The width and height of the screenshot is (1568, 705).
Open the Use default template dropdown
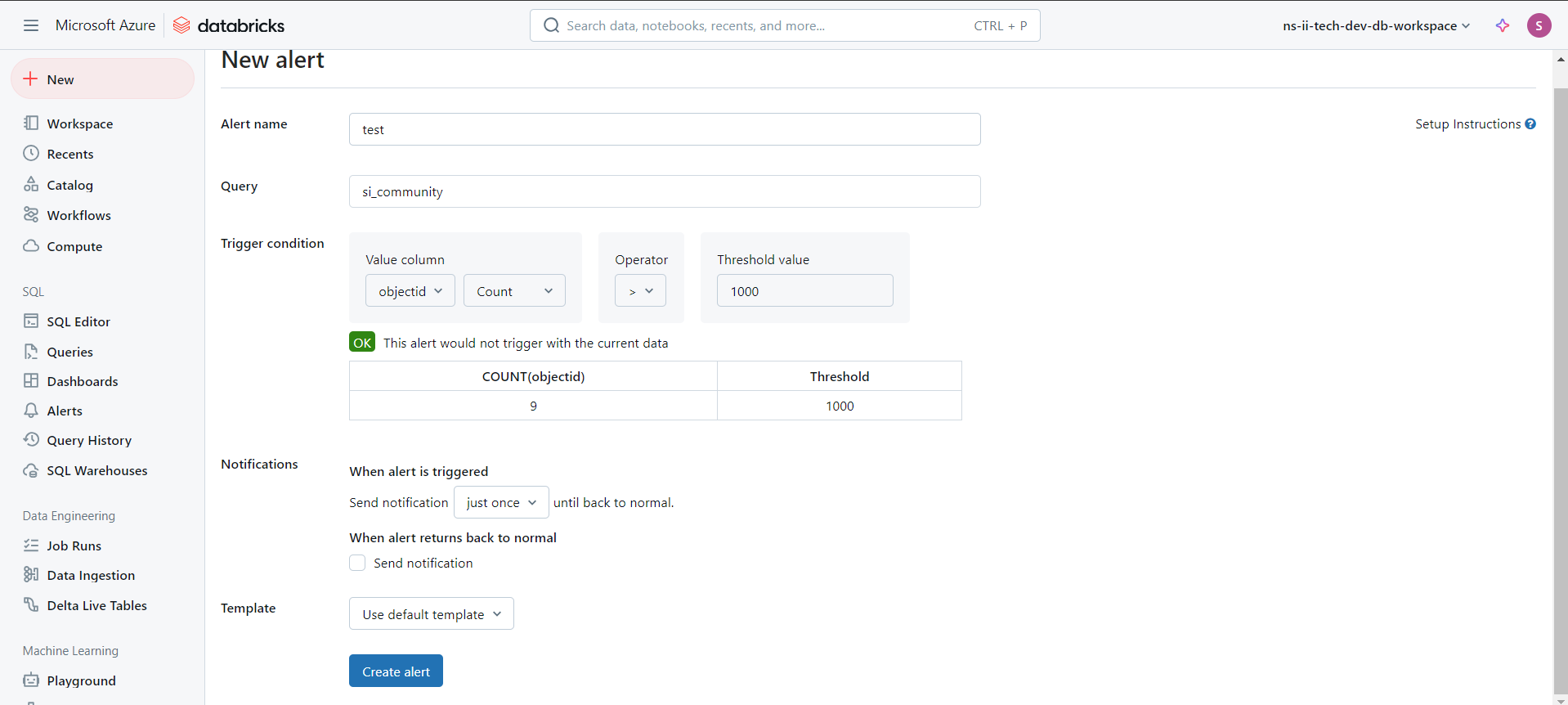(x=432, y=614)
